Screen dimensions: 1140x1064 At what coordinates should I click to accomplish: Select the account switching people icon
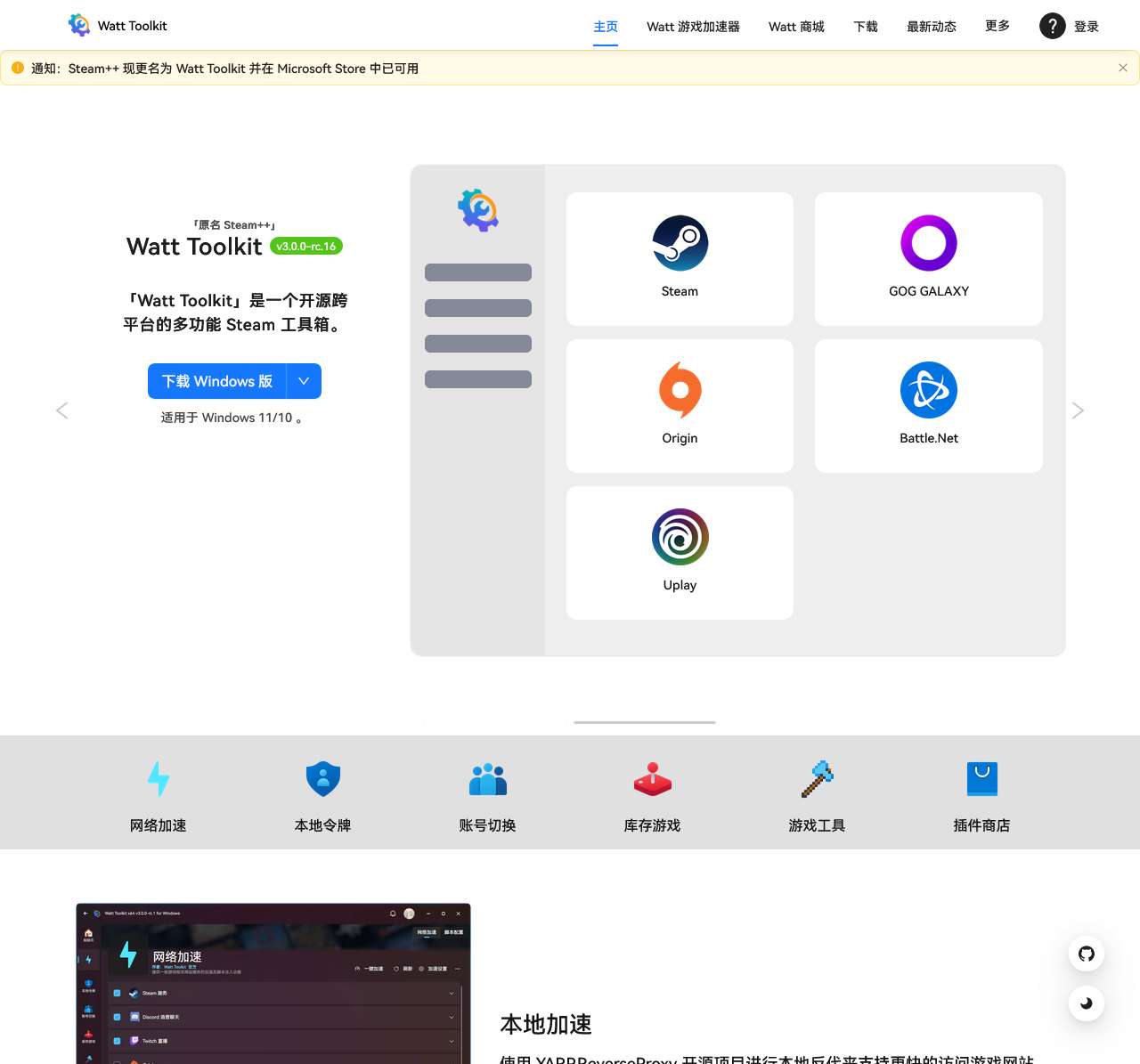(488, 779)
